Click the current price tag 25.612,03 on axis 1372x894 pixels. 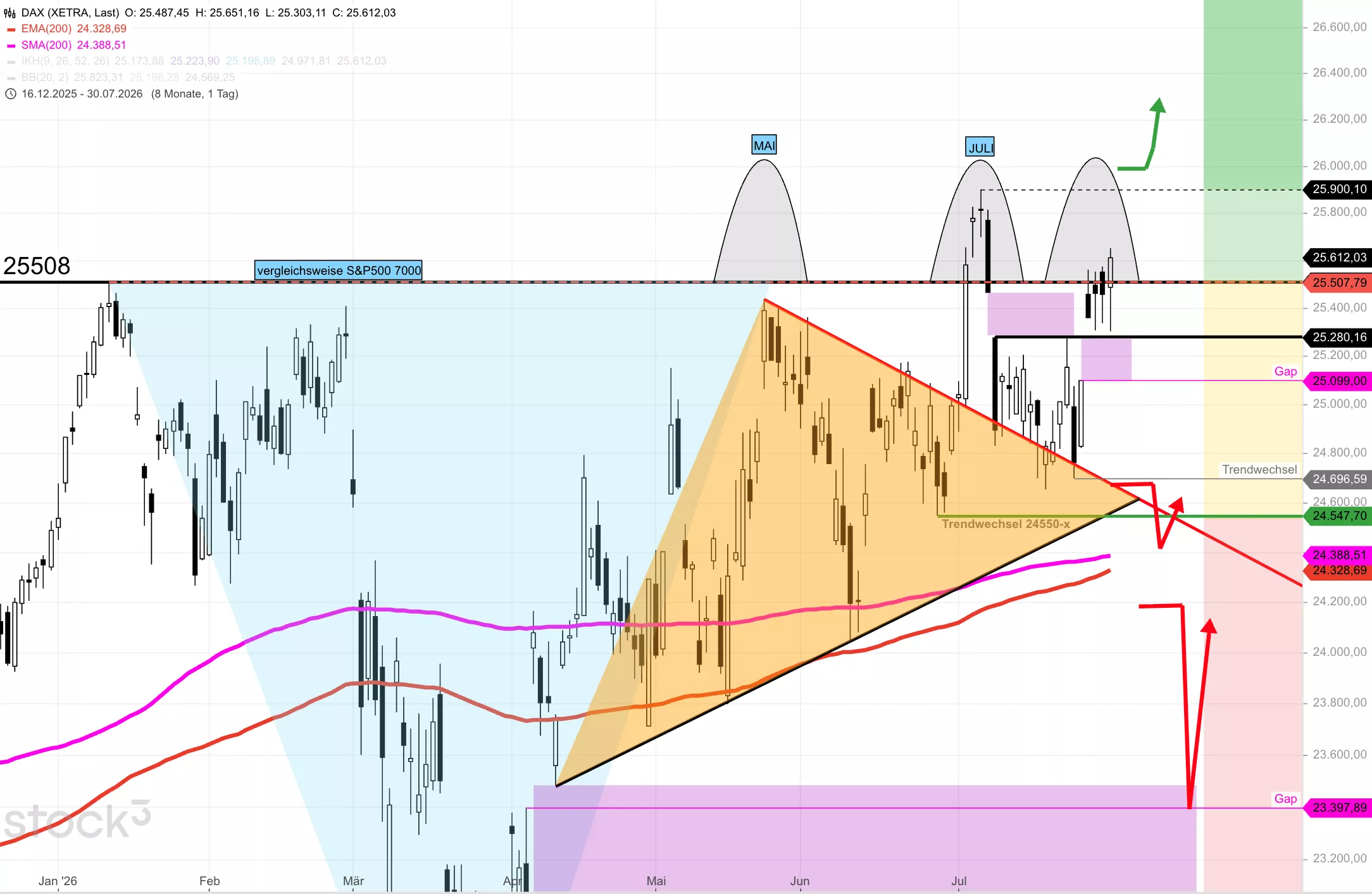point(1338,257)
